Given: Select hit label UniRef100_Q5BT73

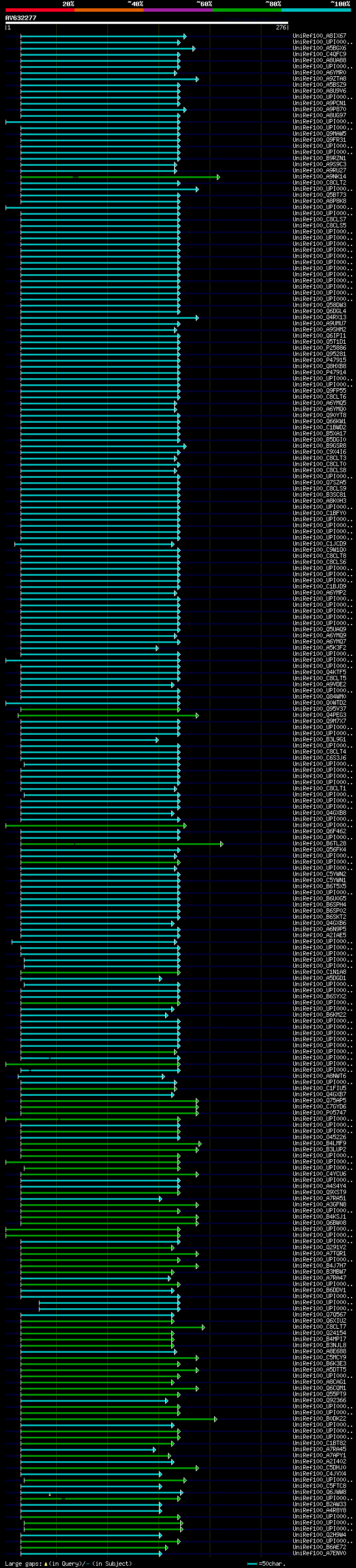Looking at the screenshot, I should click(319, 195).
